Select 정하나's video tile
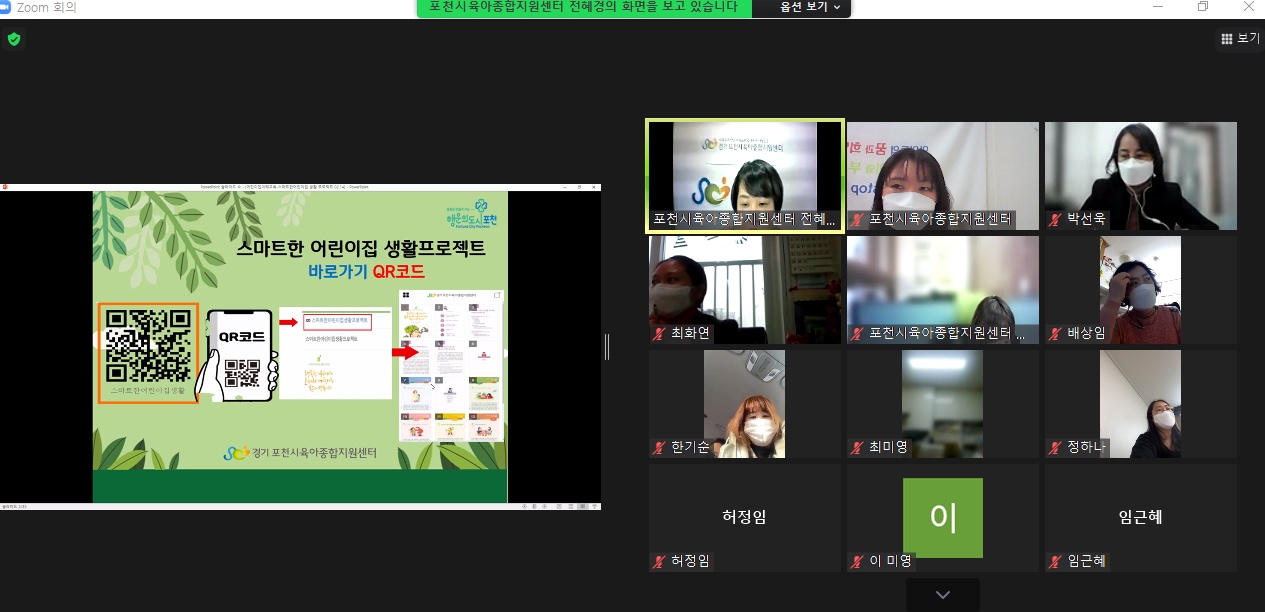Viewport: 1265px width, 612px height. tap(1141, 404)
